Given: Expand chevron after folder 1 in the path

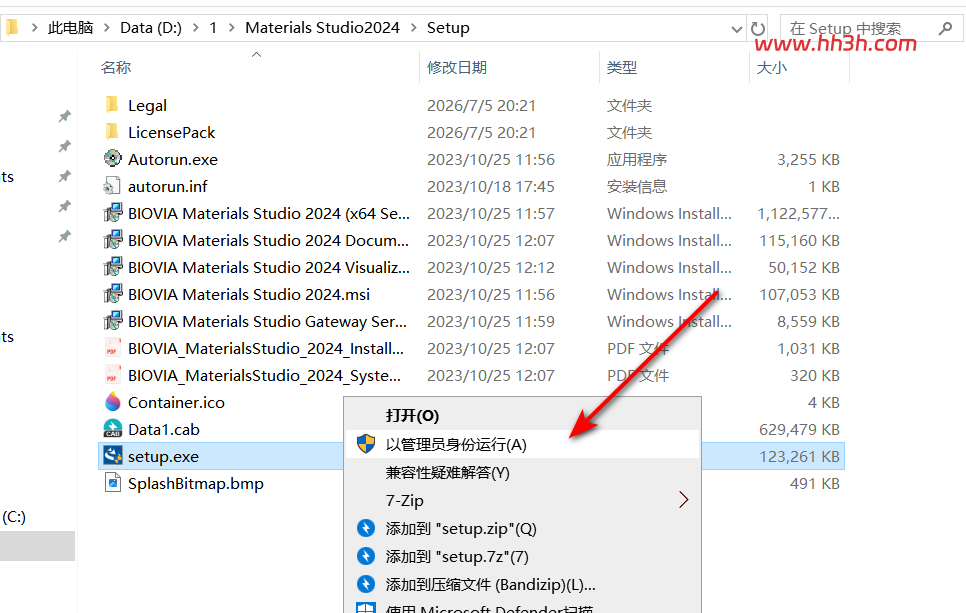Looking at the screenshot, I should (x=232, y=28).
